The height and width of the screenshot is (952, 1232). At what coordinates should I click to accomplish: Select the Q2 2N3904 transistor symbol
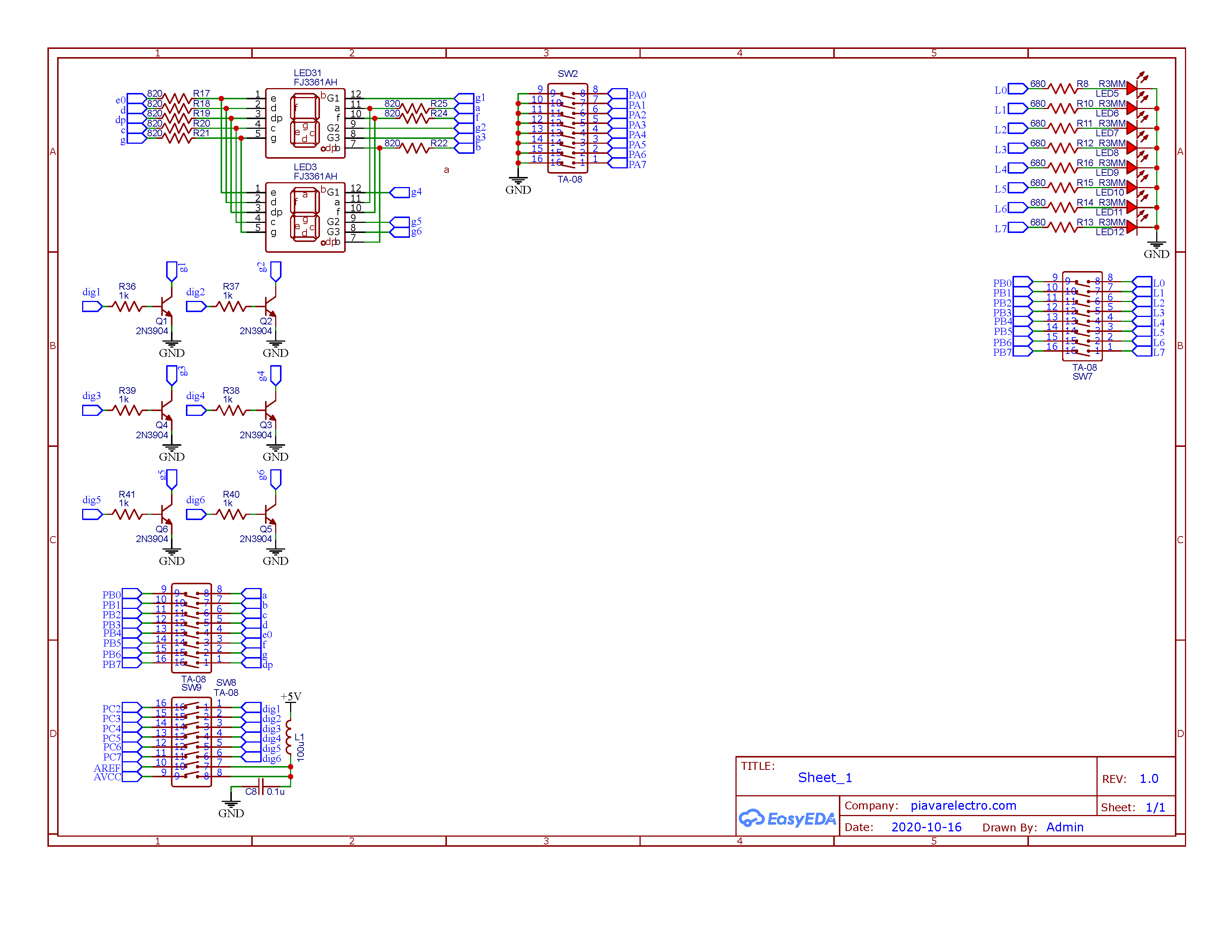point(271,306)
